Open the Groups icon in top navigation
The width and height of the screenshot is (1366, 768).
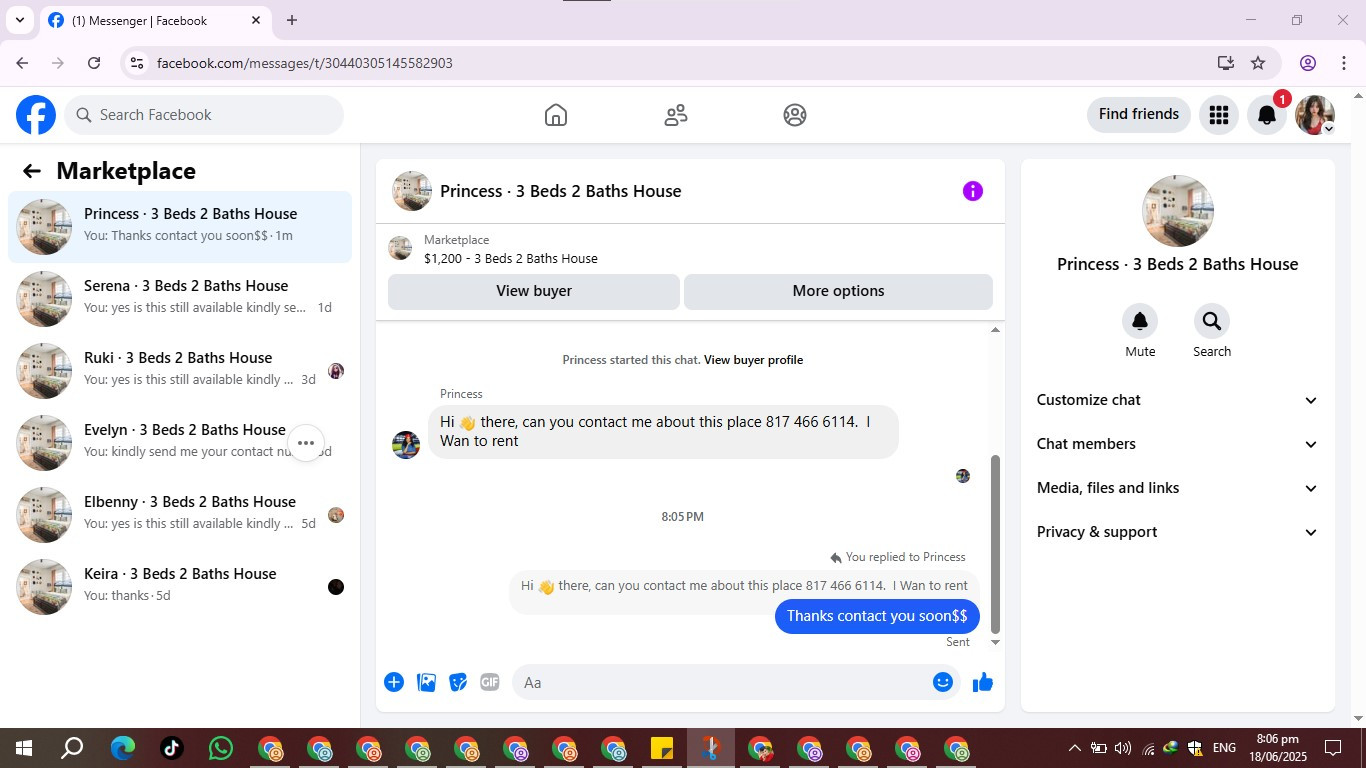click(x=795, y=115)
